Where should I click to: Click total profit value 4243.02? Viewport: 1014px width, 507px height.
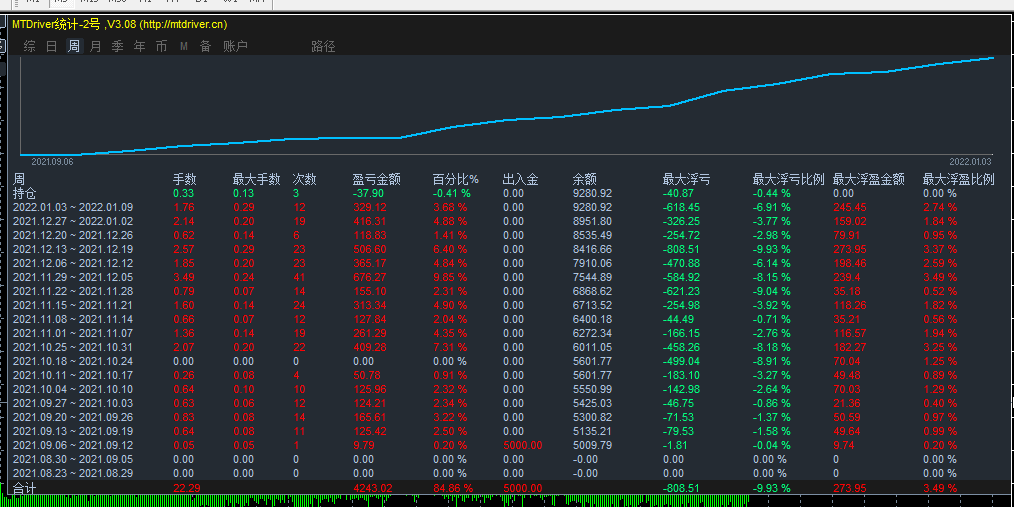coord(373,488)
